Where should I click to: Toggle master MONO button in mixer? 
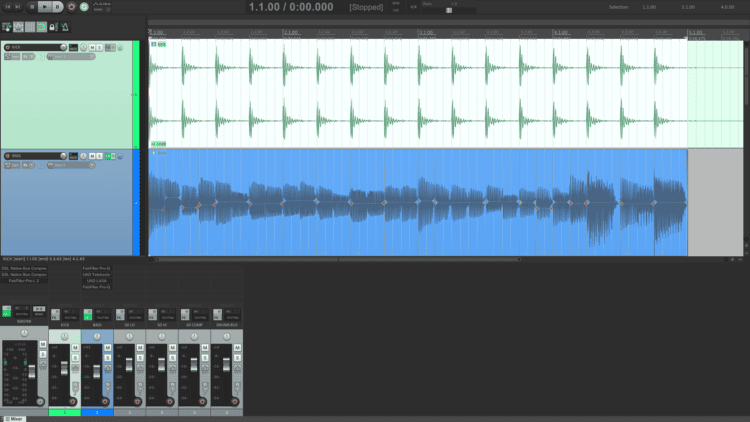[39, 311]
